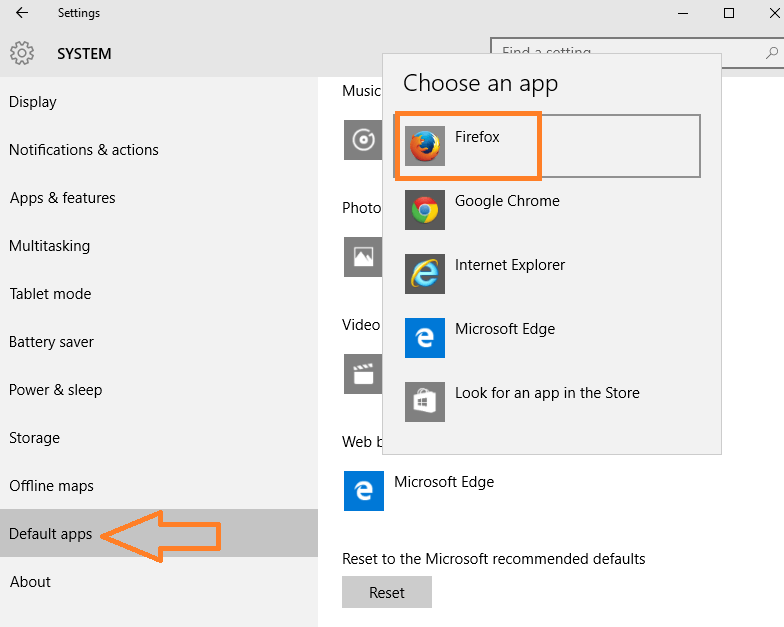The width and height of the screenshot is (784, 627).
Task: Choose the Google Chrome icon
Action: click(424, 210)
